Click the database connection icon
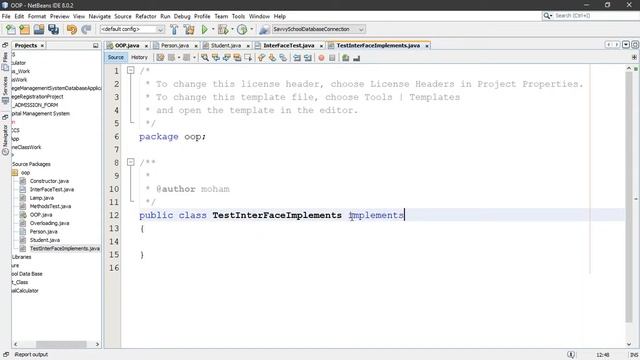The height and width of the screenshot is (360, 640). pos(264,29)
